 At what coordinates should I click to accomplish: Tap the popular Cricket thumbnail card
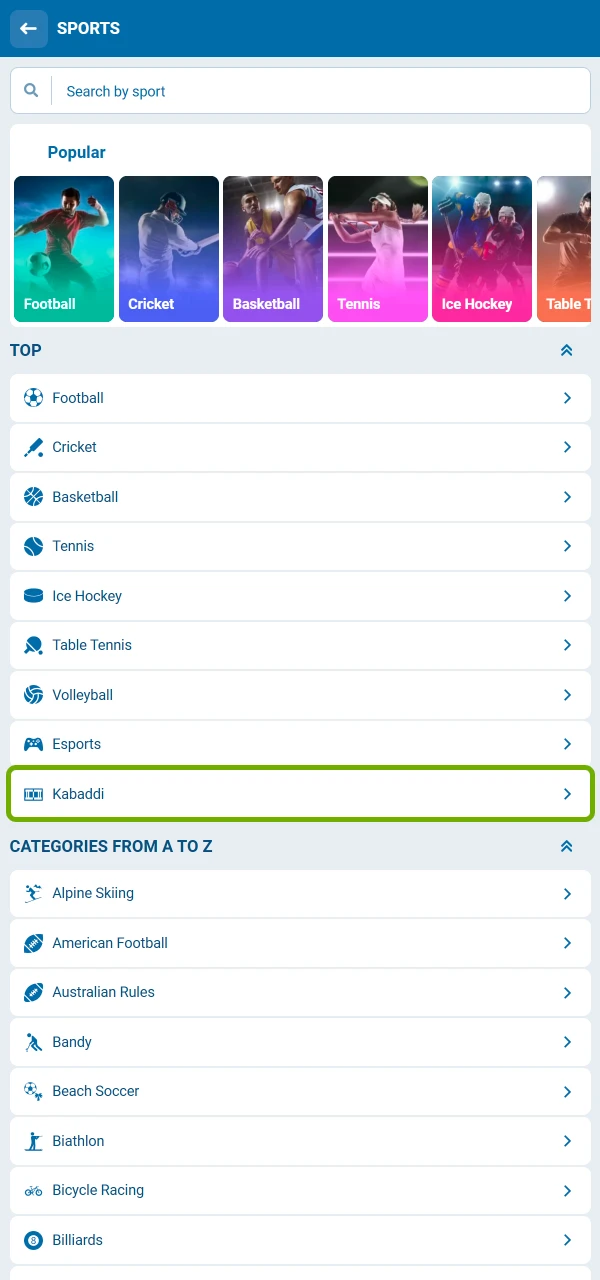(x=168, y=249)
